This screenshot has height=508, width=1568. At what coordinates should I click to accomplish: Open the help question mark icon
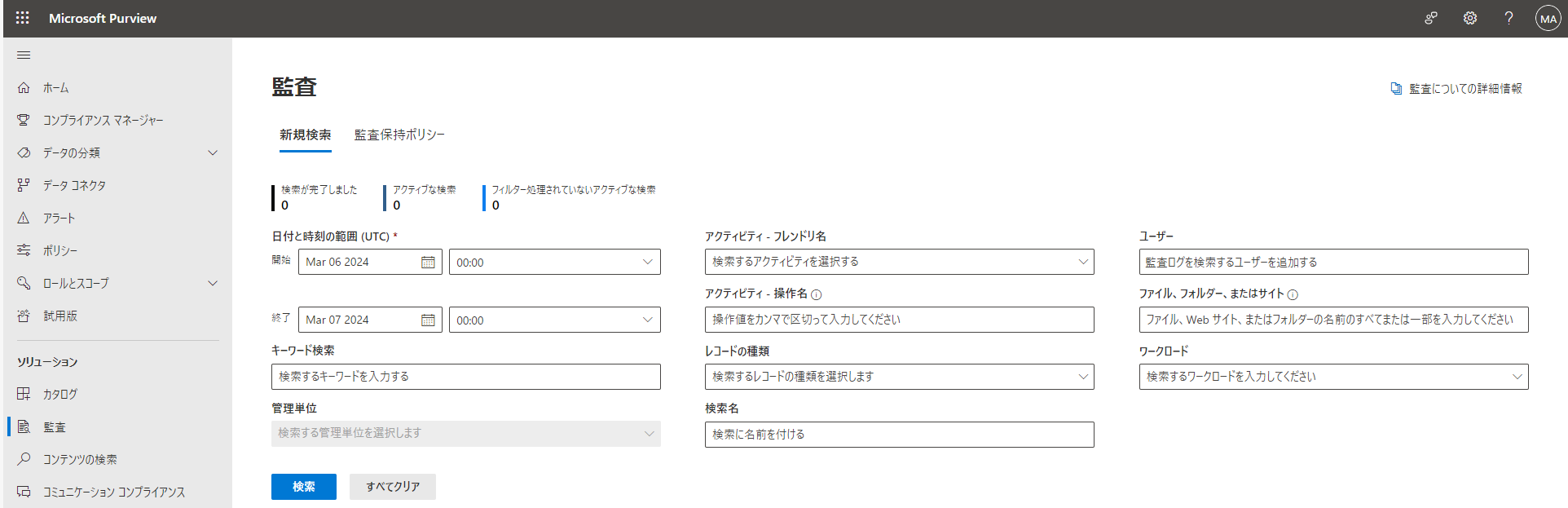[x=1509, y=18]
